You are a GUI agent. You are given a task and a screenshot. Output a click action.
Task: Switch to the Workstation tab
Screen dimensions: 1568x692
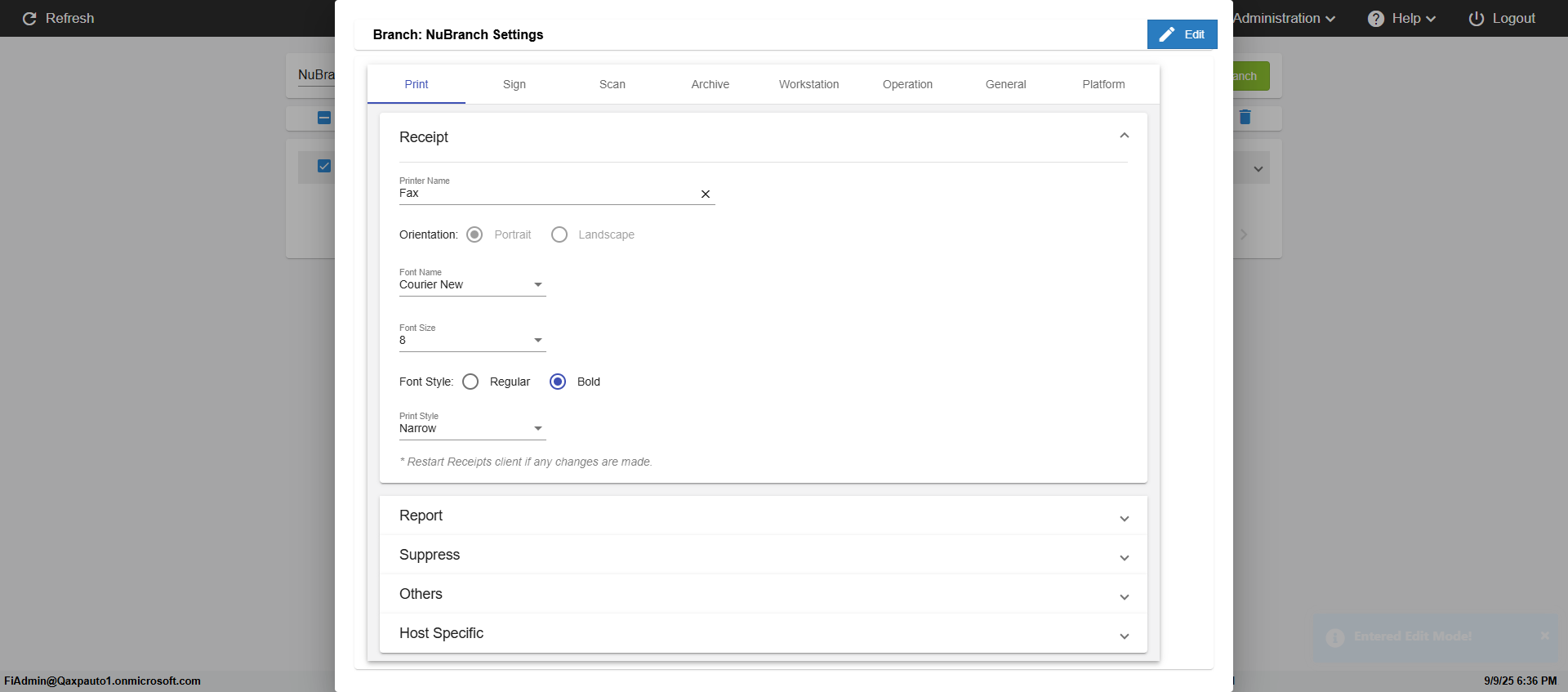(x=808, y=84)
